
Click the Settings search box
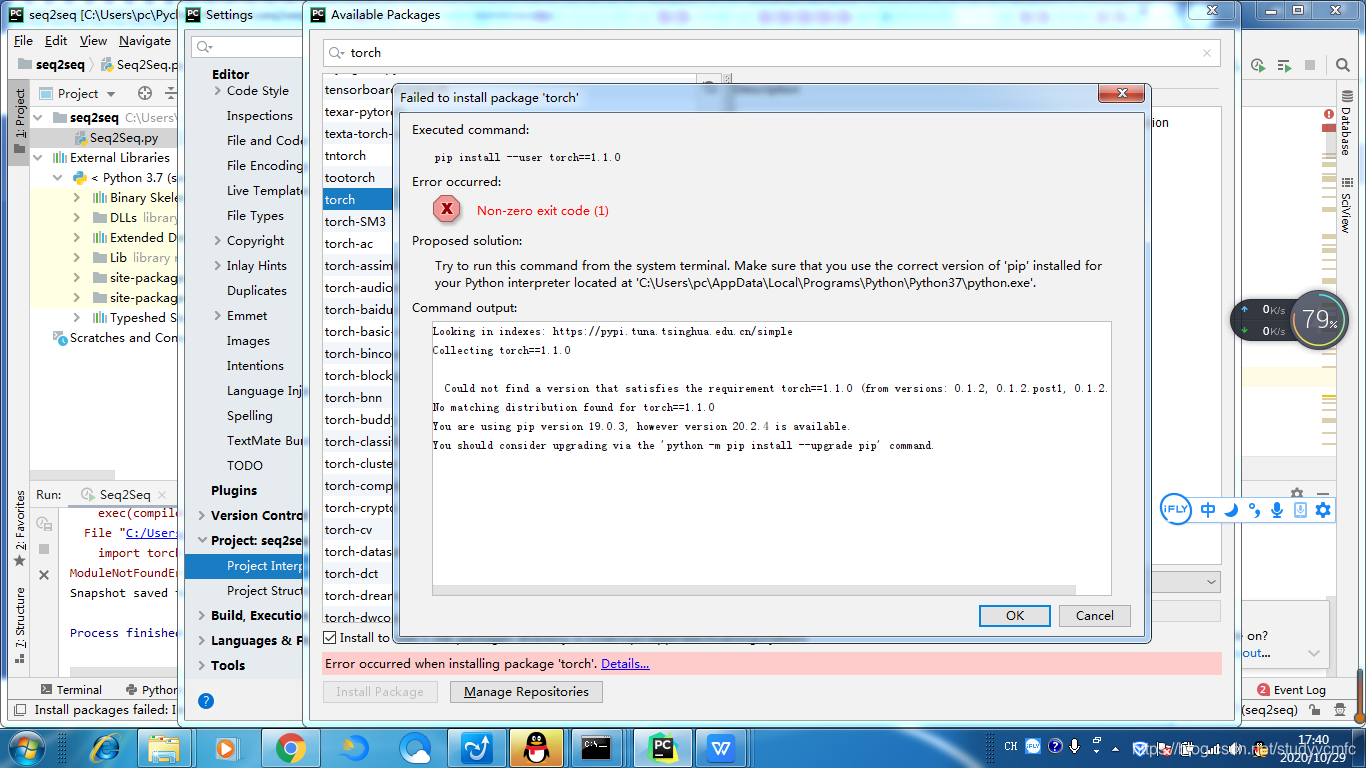click(x=248, y=47)
